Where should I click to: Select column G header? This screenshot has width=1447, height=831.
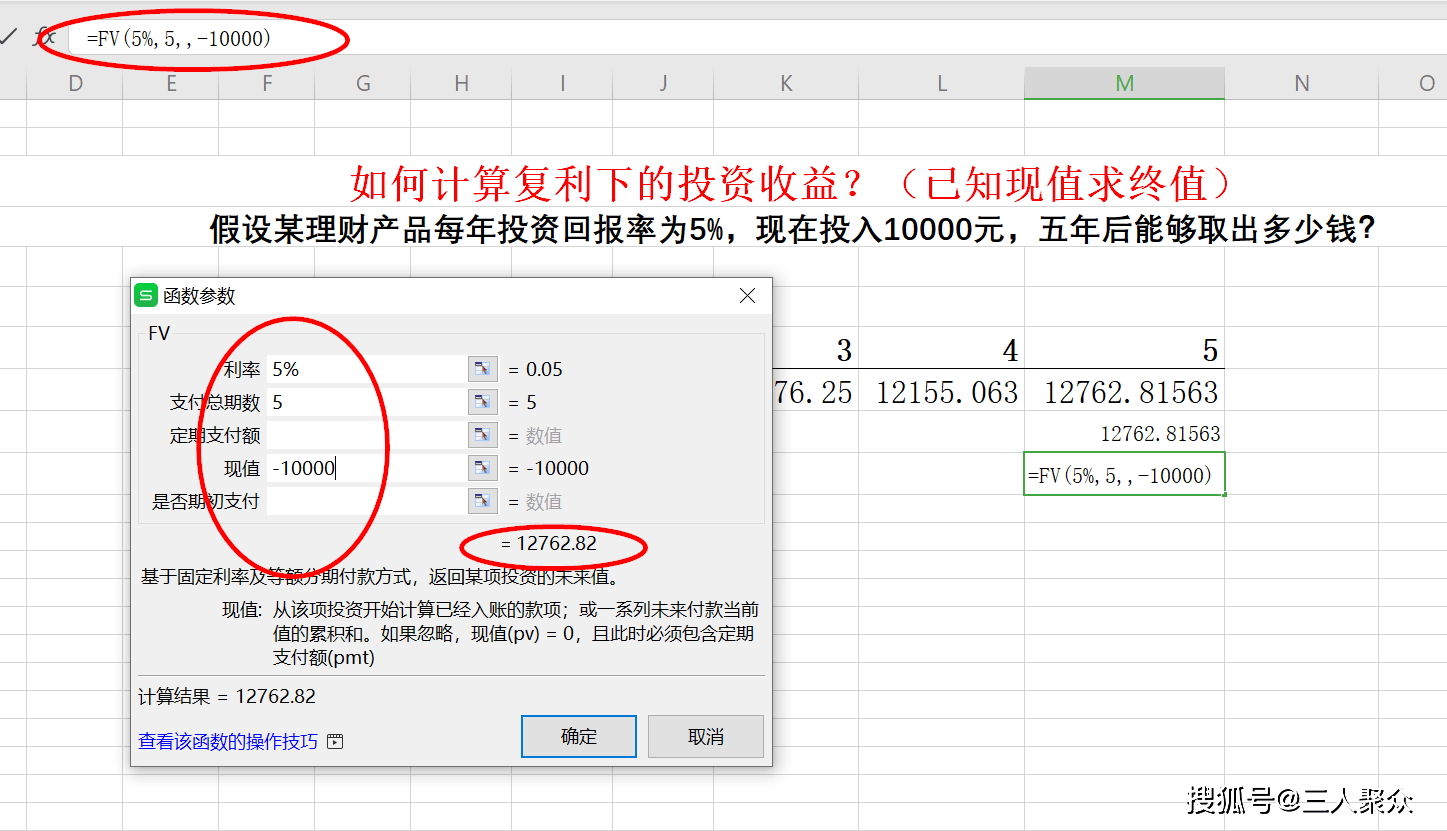click(363, 84)
